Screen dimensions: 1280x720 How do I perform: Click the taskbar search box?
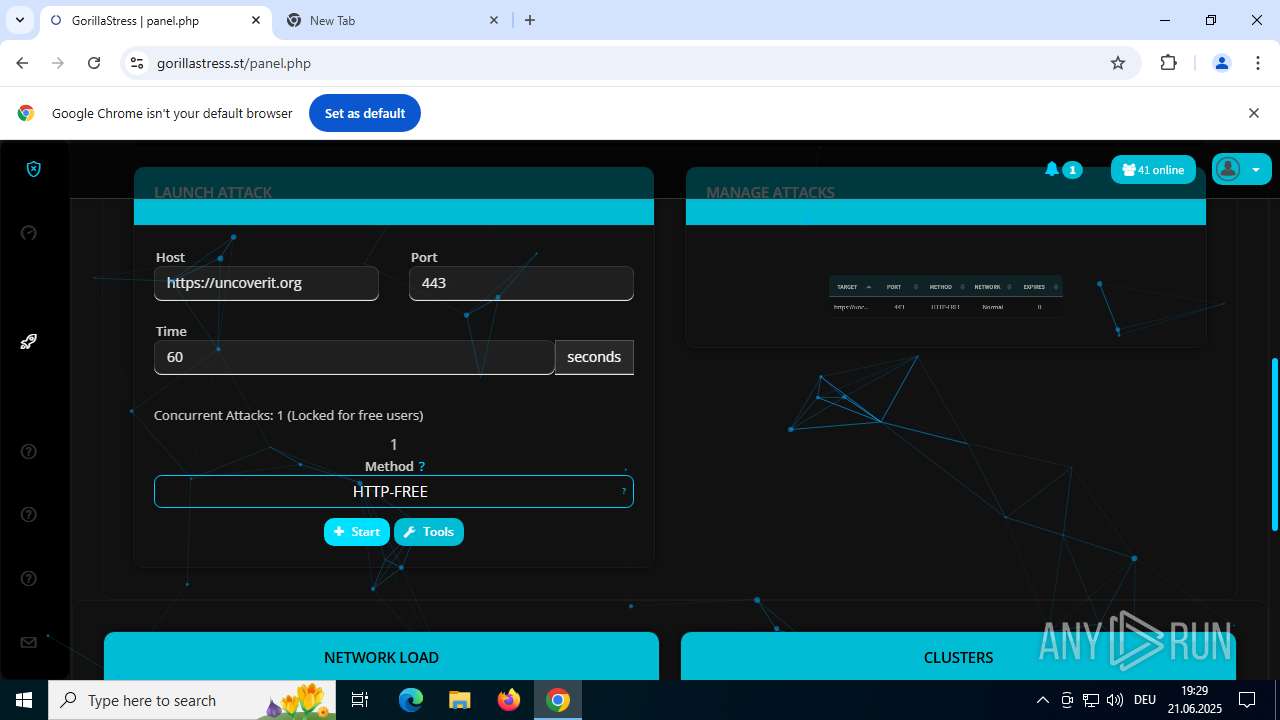click(x=193, y=700)
